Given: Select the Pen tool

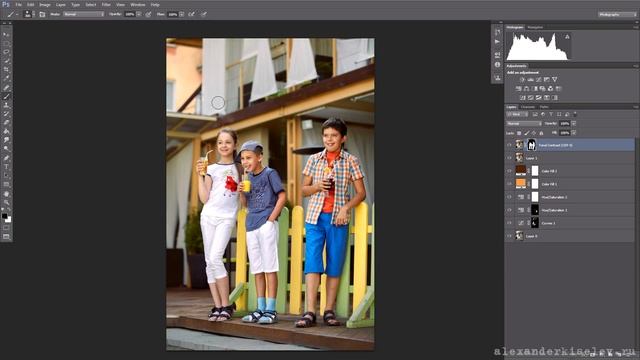Looking at the screenshot, I should 6,158.
